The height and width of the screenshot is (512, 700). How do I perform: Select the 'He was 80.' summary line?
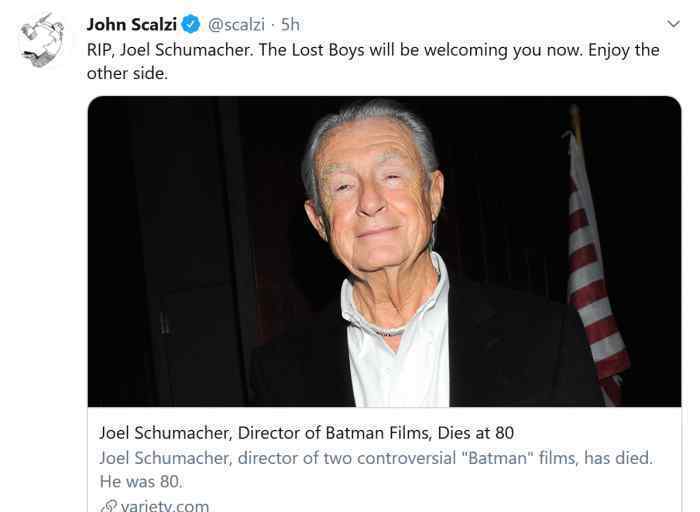pyautogui.click(x=141, y=482)
